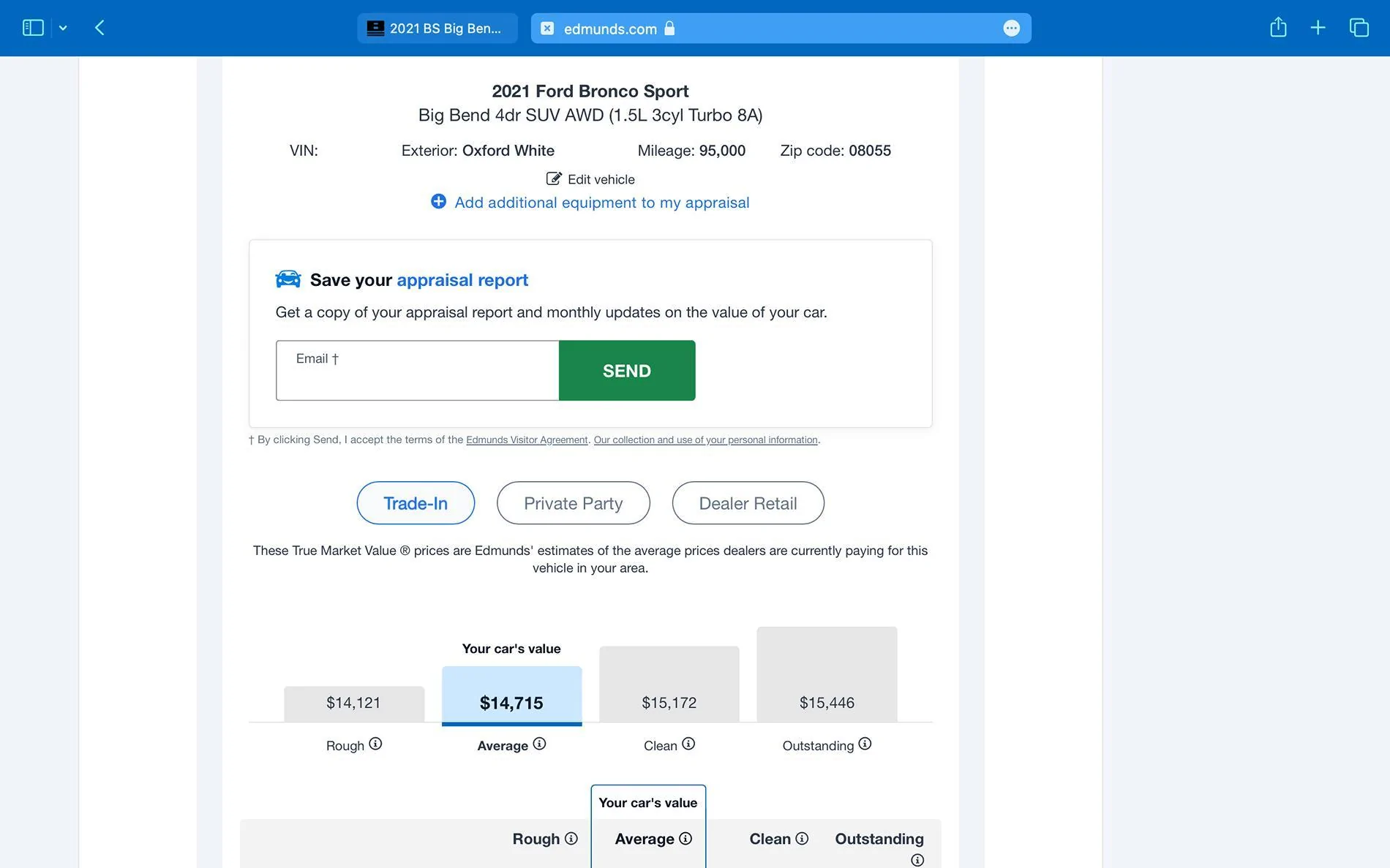Toggle the Safari sidebar icon

[x=33, y=28]
